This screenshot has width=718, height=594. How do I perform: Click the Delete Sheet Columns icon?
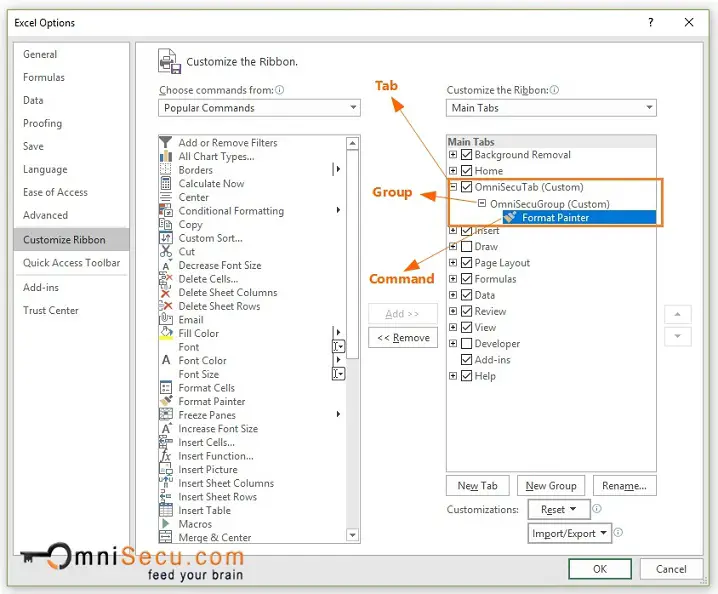[x=165, y=293]
